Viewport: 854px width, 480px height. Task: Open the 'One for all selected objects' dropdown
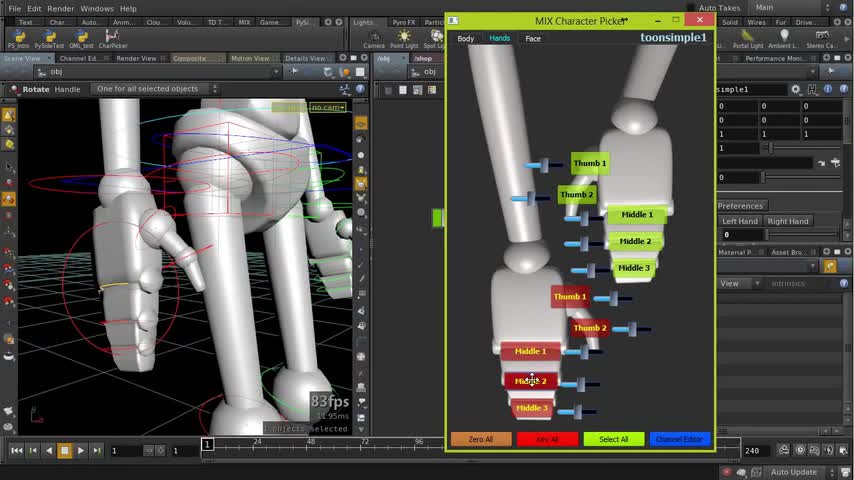(153, 89)
